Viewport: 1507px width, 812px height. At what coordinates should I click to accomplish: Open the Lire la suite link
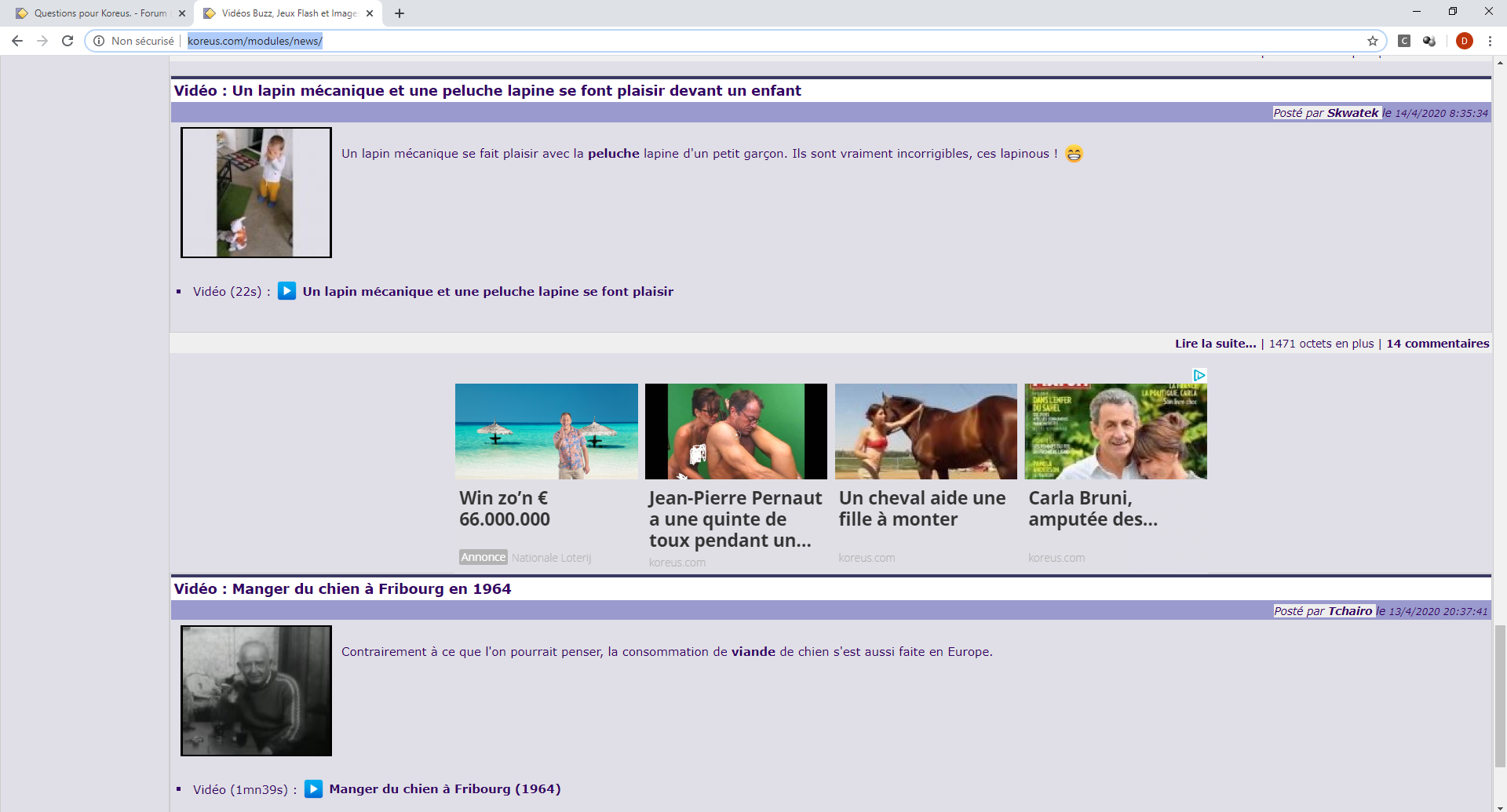coord(1215,344)
